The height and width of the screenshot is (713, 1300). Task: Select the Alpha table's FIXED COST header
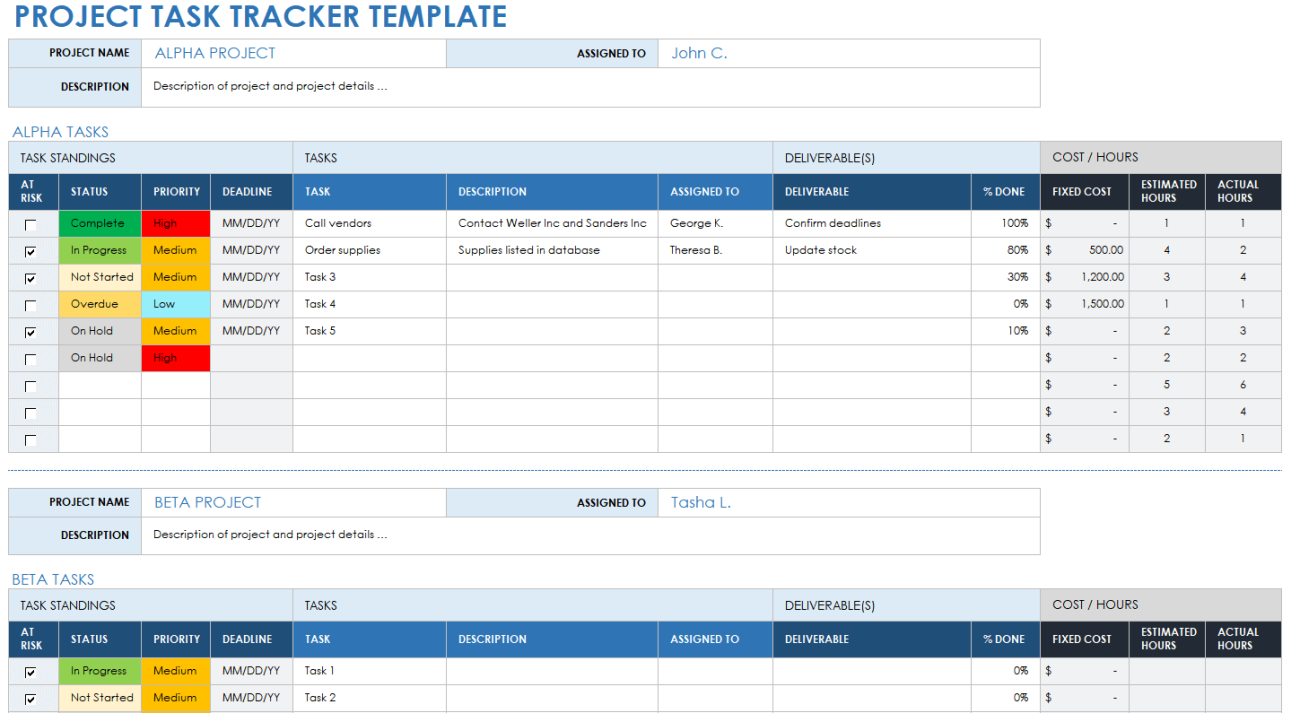(x=1083, y=192)
